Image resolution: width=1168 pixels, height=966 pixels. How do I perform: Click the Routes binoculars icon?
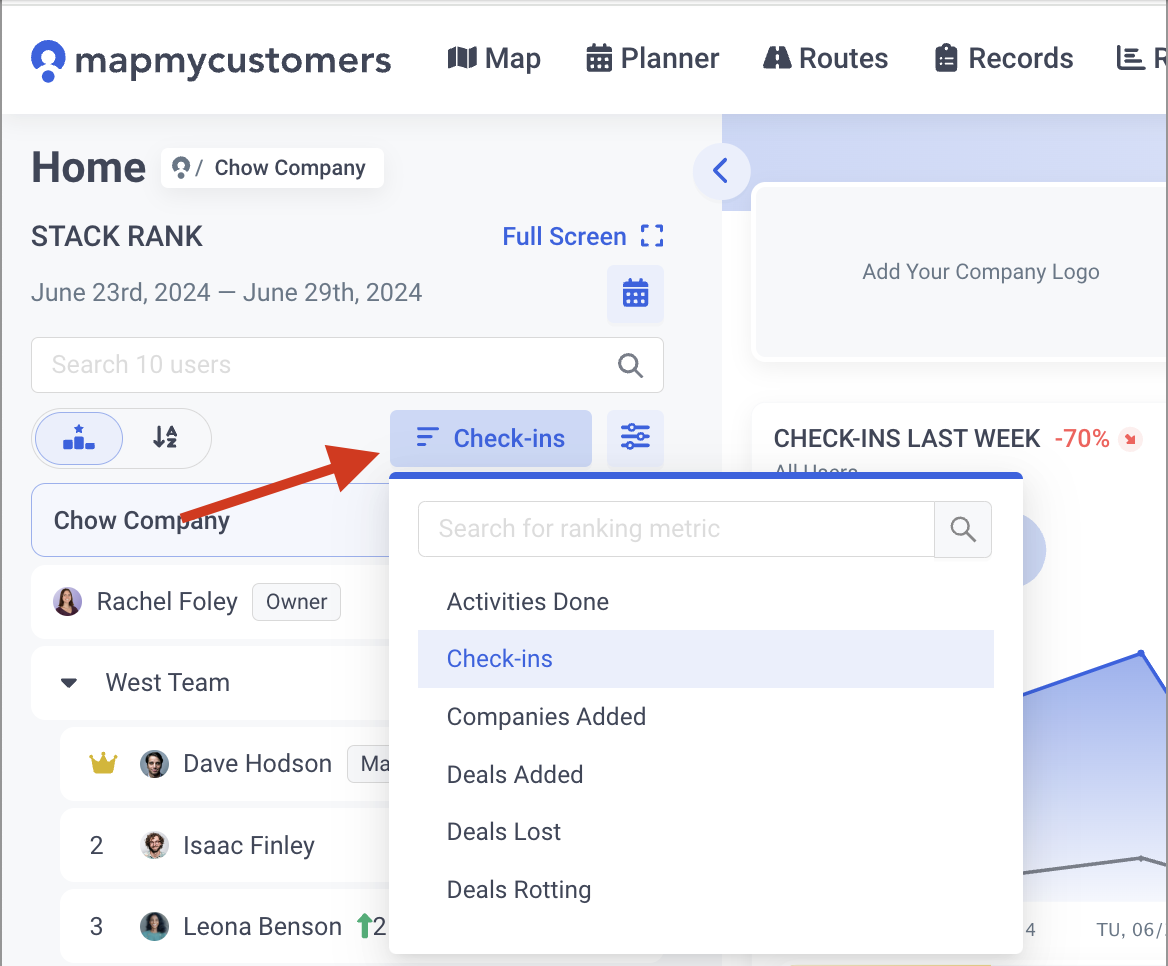777,57
